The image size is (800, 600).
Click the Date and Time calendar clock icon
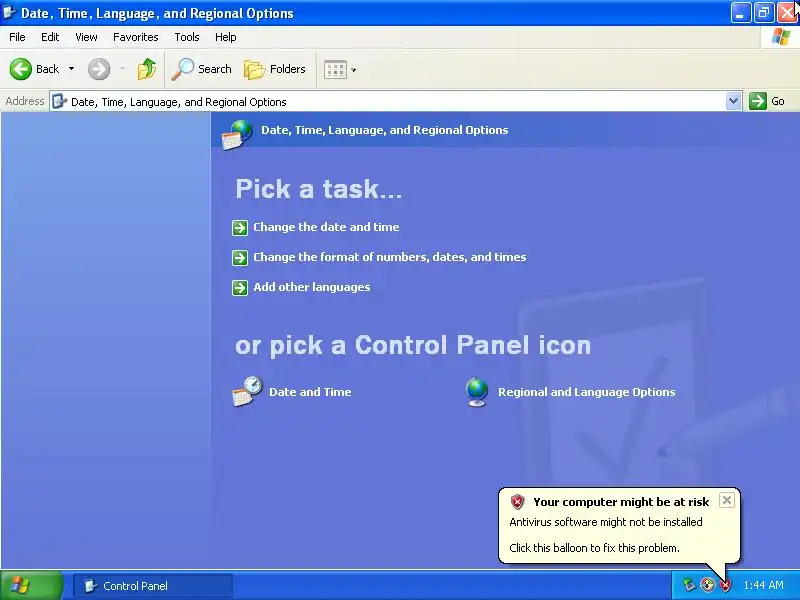[247, 391]
